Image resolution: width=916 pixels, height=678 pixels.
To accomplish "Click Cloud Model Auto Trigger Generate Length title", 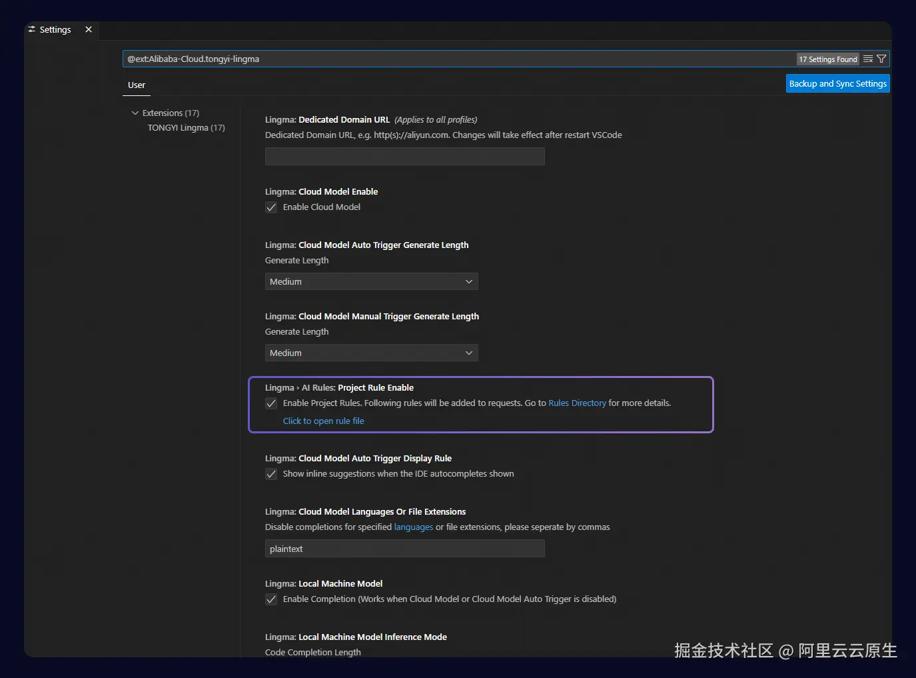I will [x=366, y=245].
